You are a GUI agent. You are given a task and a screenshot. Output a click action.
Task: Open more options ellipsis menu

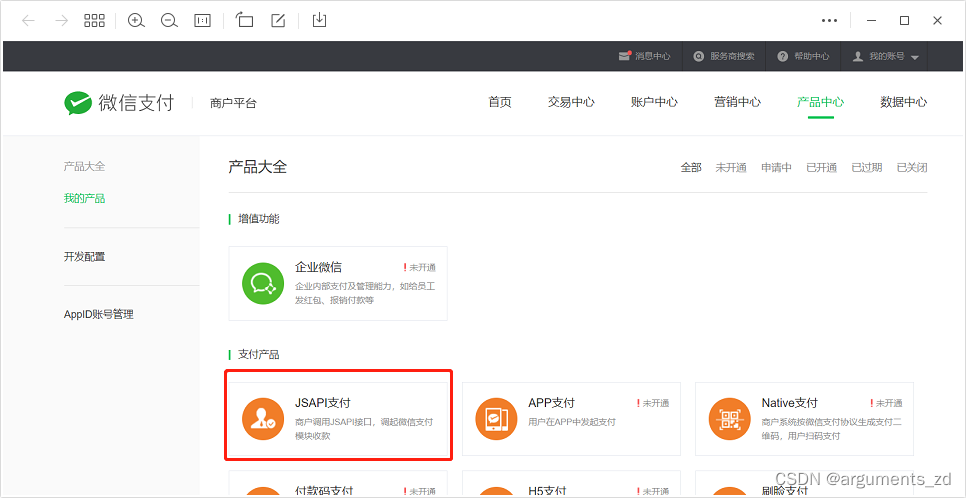pyautogui.click(x=829, y=20)
